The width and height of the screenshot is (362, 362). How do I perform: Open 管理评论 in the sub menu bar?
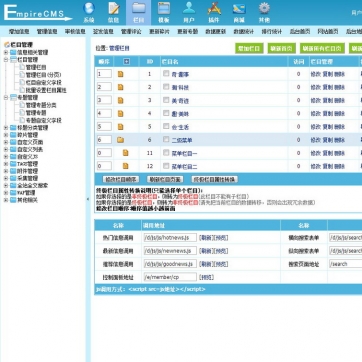click(131, 32)
